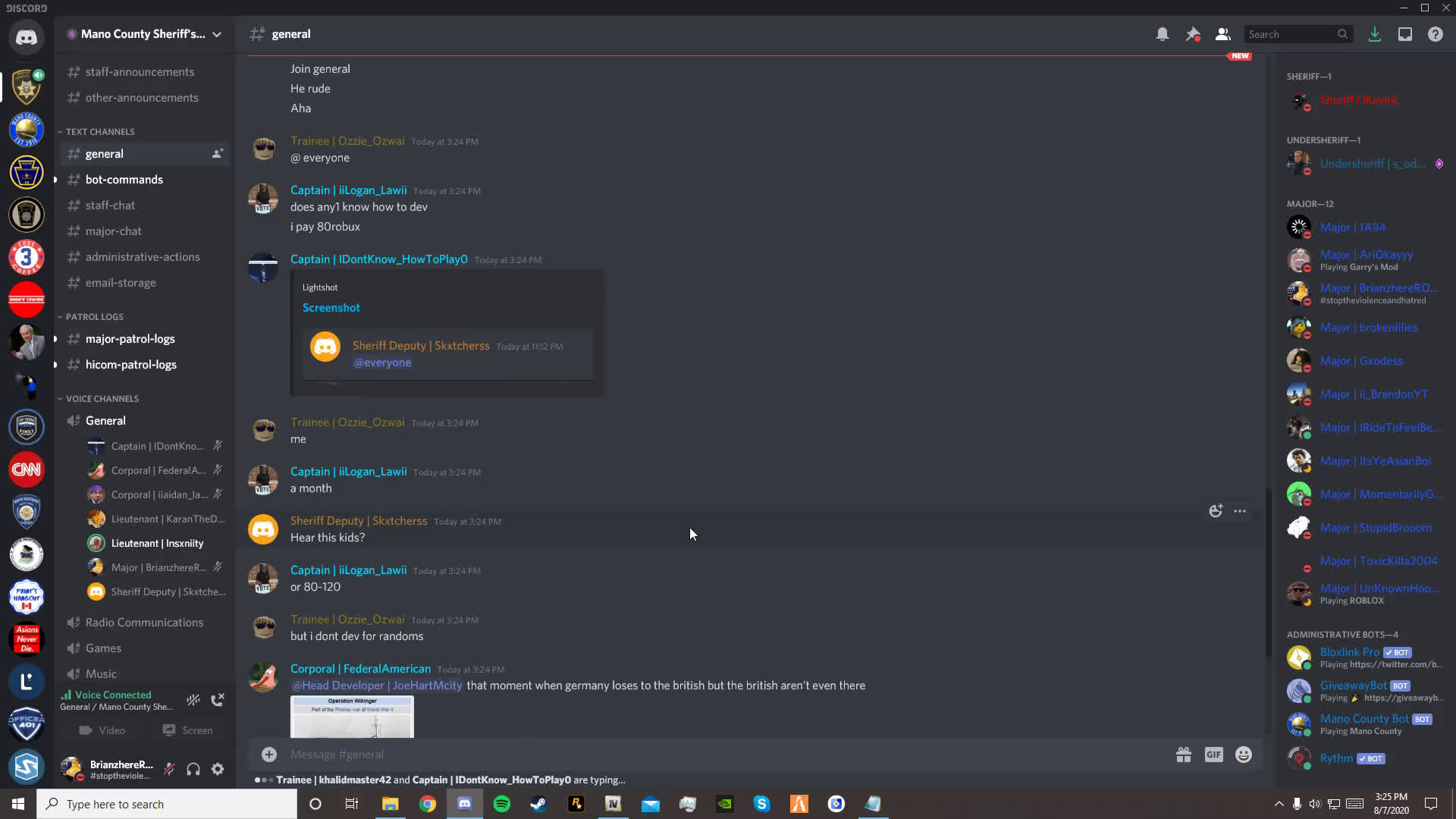Open Pinned Messages icon

tap(1193, 34)
